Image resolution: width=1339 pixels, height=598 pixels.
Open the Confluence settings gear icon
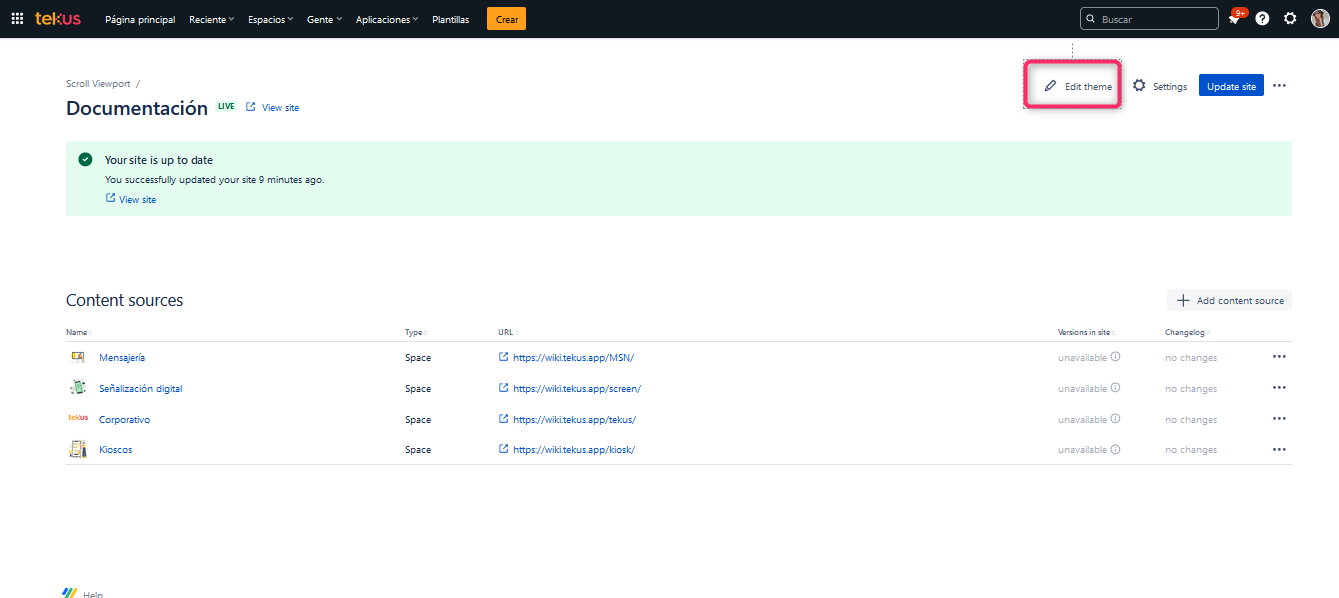coord(1290,19)
